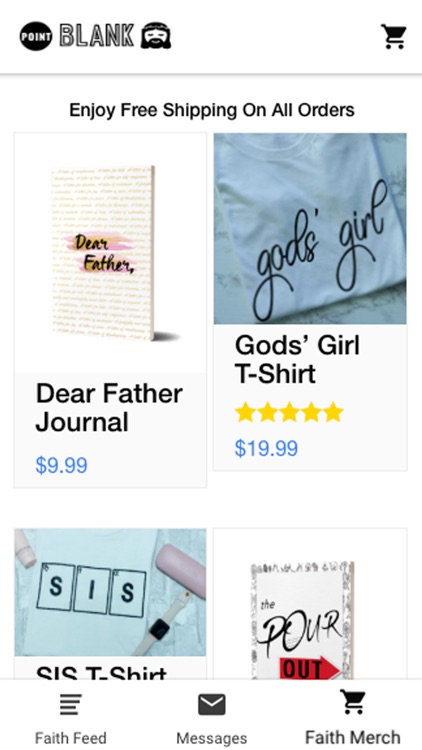Screen dimensions: 422x750
Task: Click the $19.99 T-shirt price
Action: (x=266, y=448)
